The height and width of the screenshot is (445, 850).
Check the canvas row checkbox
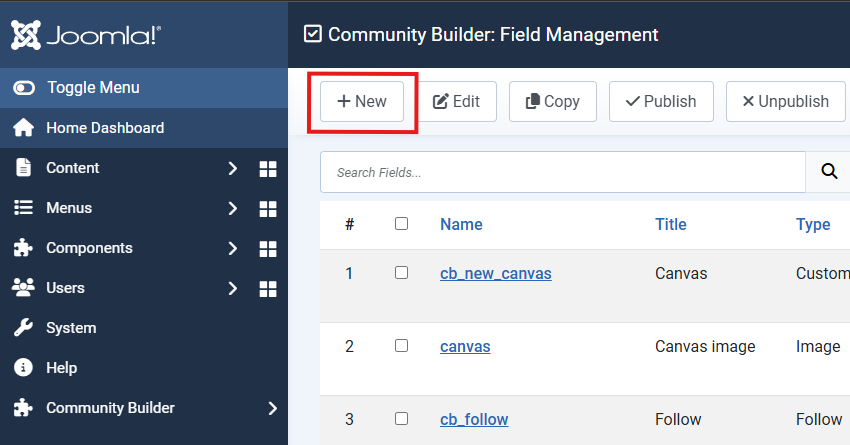click(401, 346)
